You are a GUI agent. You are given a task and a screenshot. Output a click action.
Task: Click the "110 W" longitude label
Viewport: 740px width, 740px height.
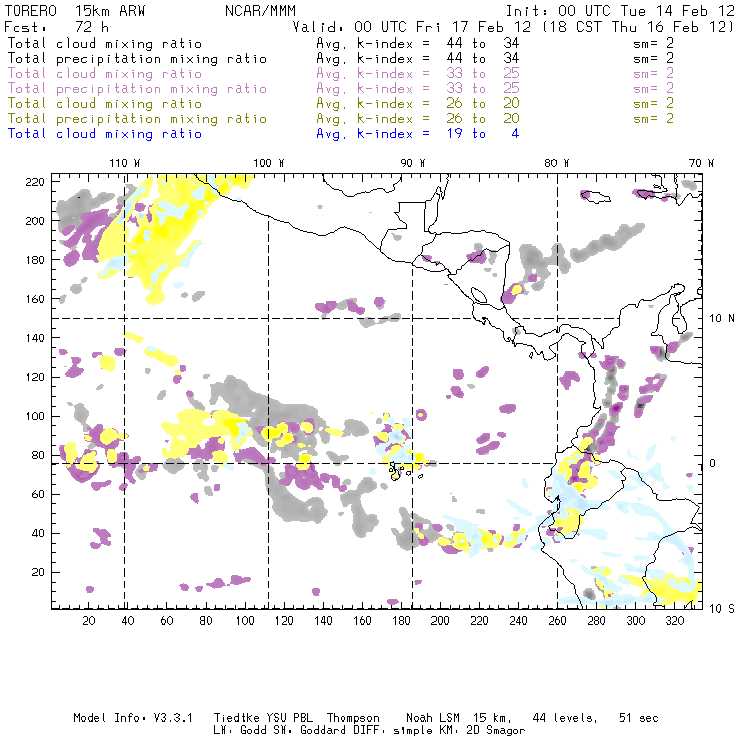click(x=125, y=163)
